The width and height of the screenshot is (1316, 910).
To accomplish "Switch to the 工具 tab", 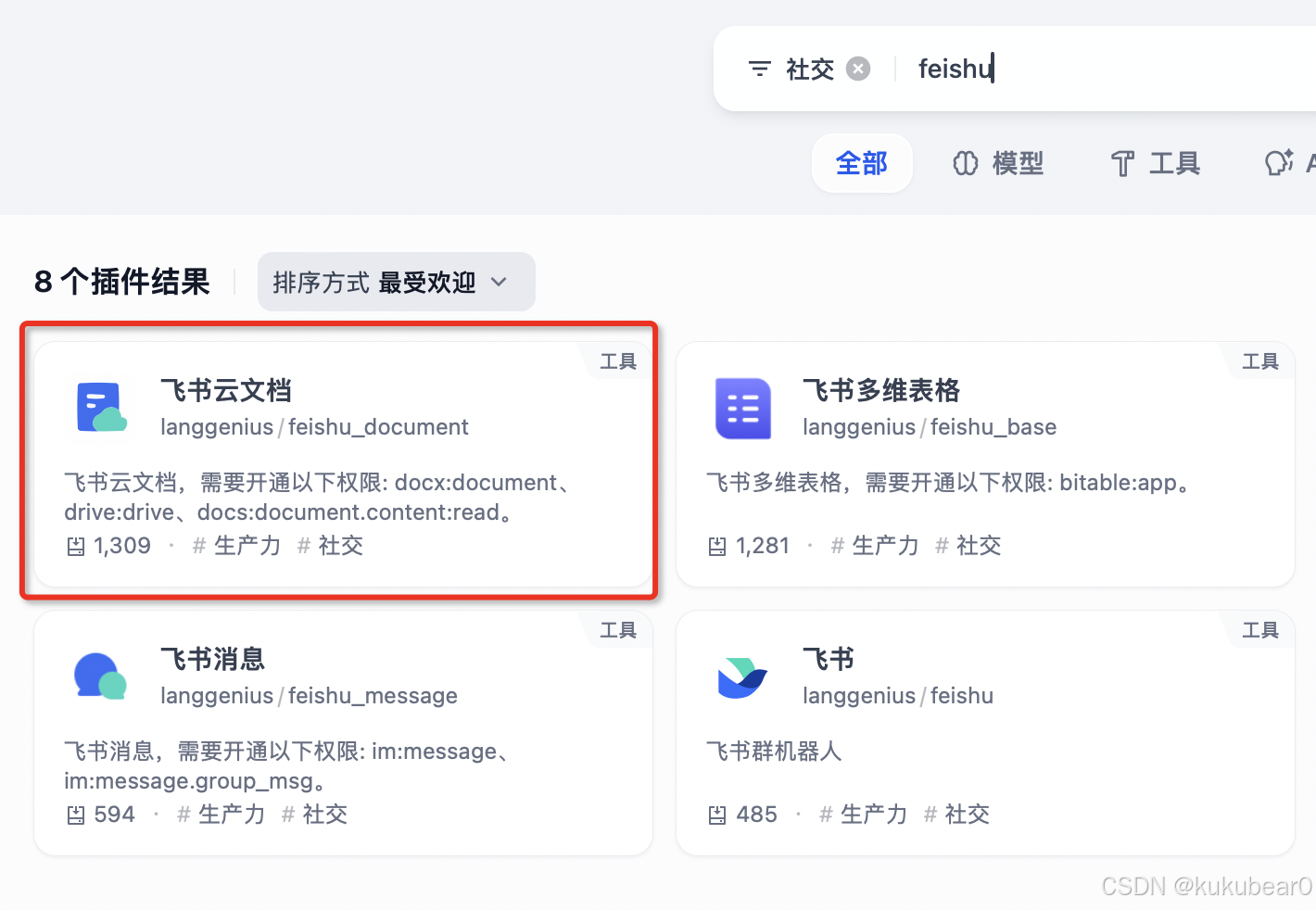I will tap(1156, 163).
